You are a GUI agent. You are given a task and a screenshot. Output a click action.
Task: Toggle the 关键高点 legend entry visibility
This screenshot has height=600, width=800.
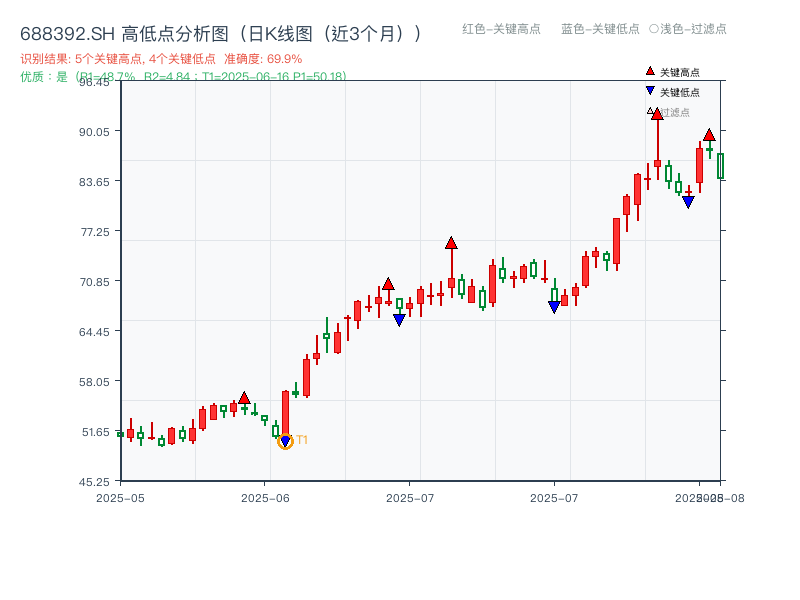[675, 72]
